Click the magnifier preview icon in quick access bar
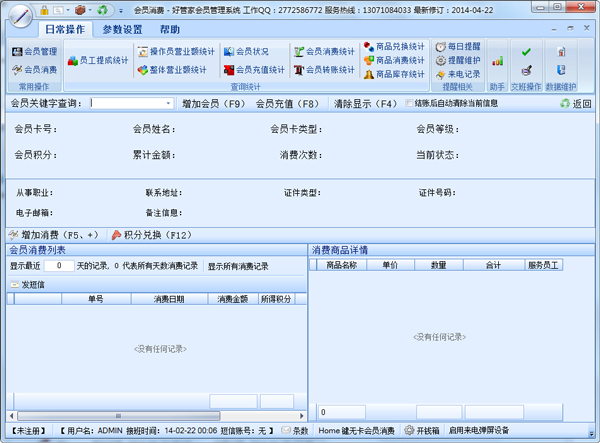 58,10
